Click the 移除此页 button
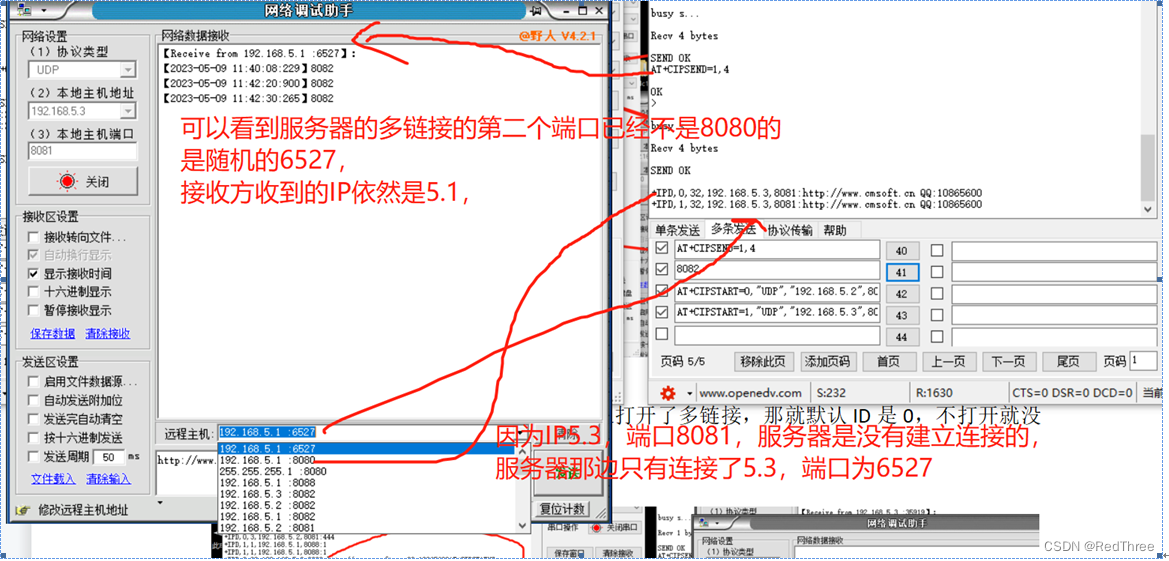Image resolution: width=1169 pixels, height=561 pixels. click(x=764, y=362)
